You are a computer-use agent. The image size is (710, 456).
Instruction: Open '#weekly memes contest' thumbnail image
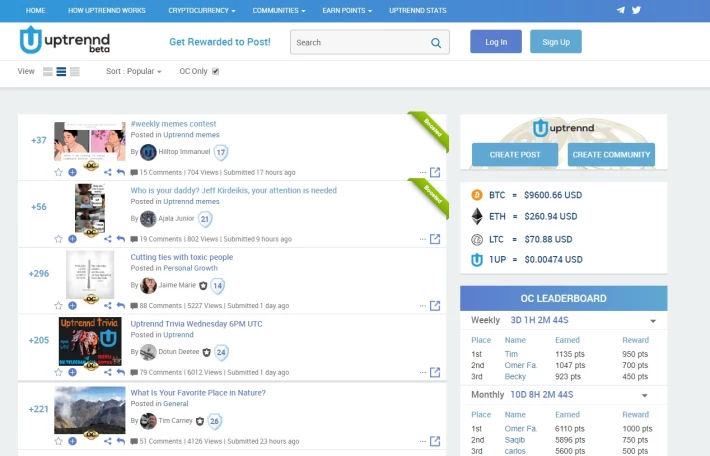click(90, 141)
